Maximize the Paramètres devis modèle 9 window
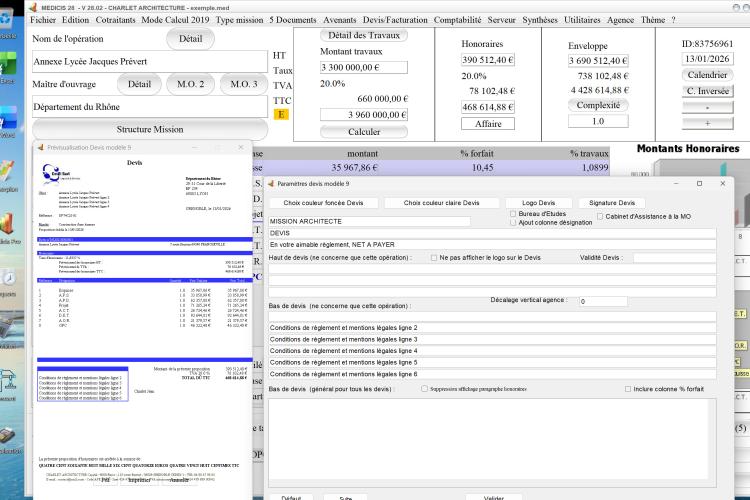The width and height of the screenshot is (750, 500). pyautogui.click(x=699, y=183)
